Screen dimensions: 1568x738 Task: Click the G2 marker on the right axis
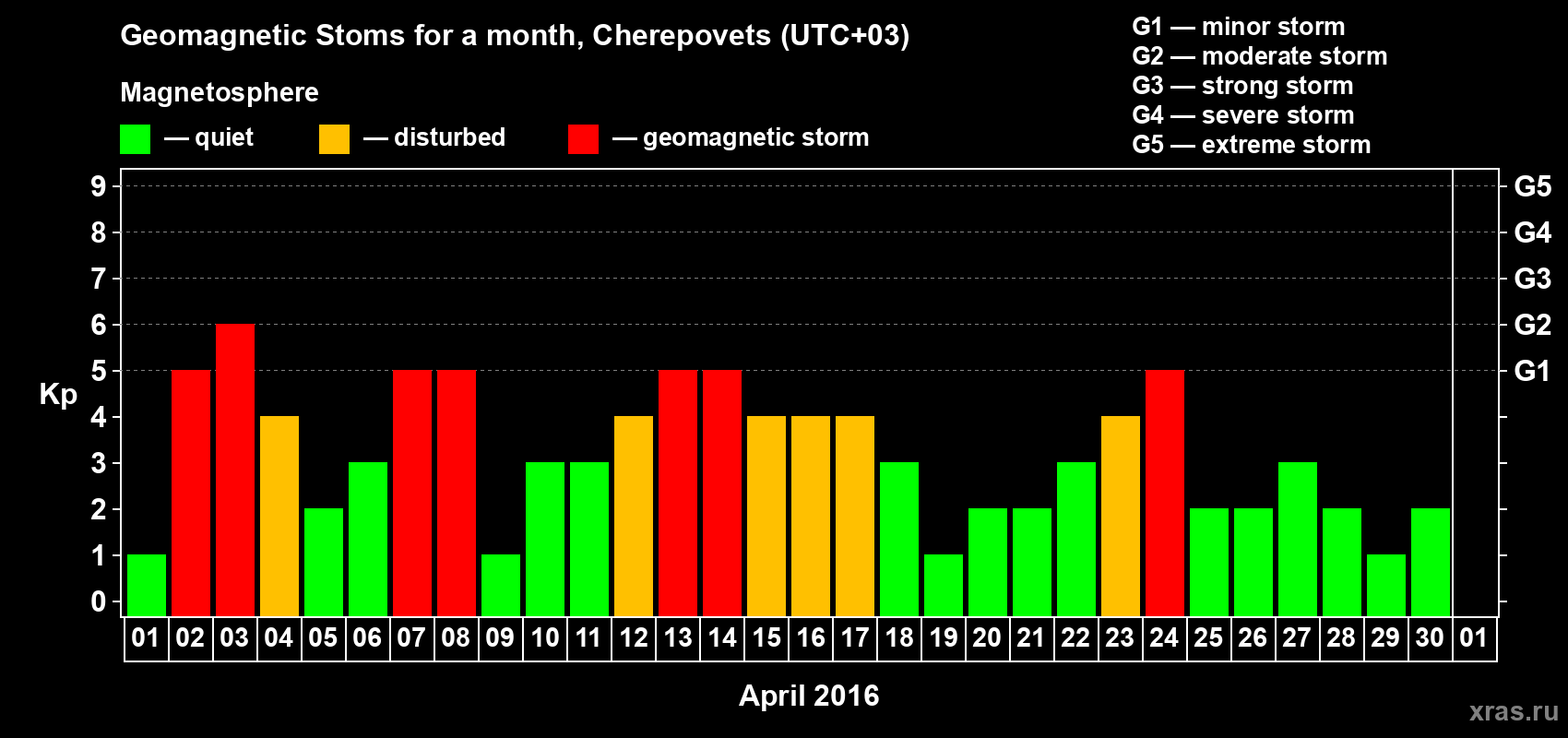coord(1533,325)
